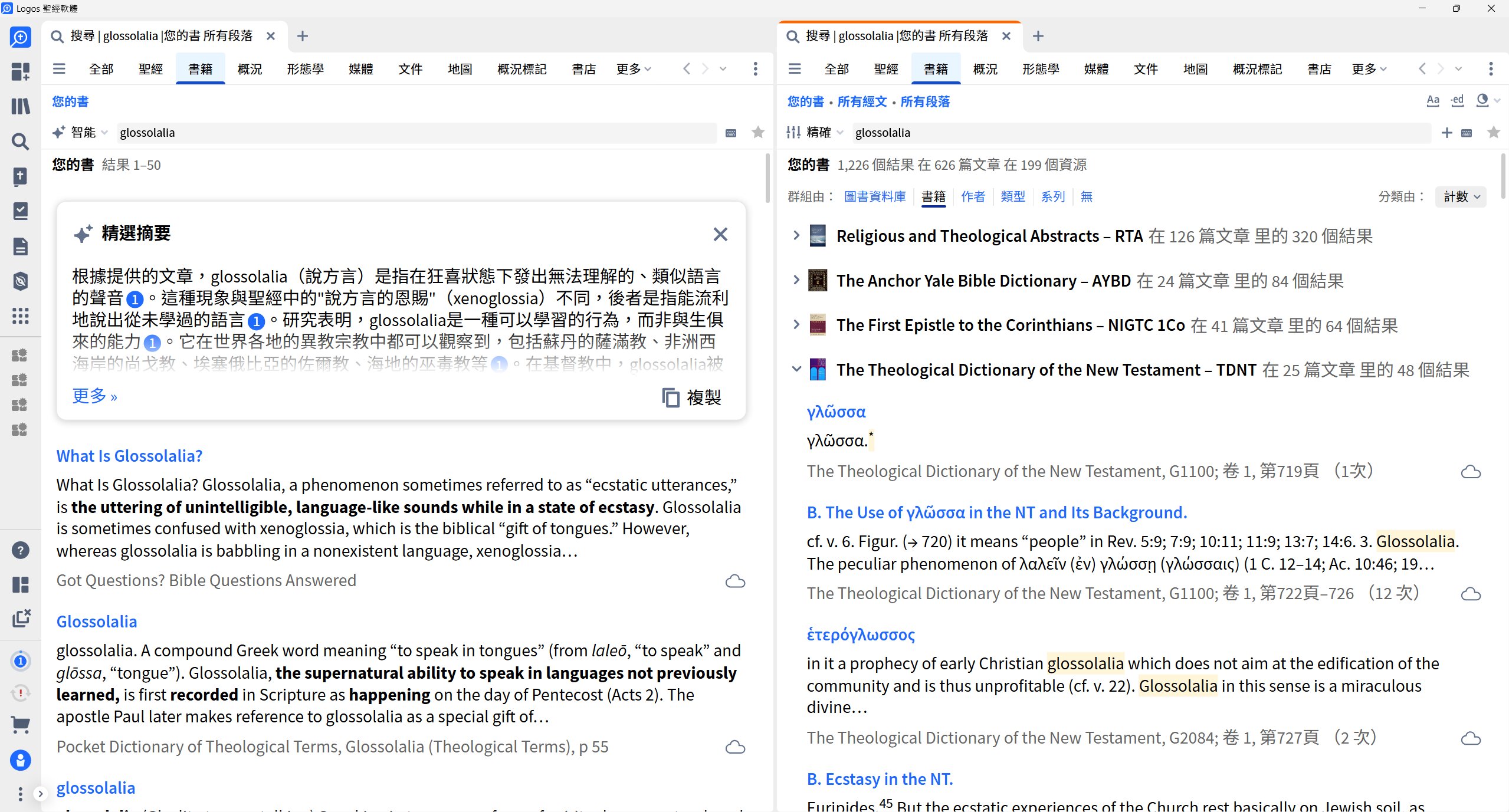The height and width of the screenshot is (812, 1509).
Task: Open the Tools grid of dots icon
Action: point(20,315)
